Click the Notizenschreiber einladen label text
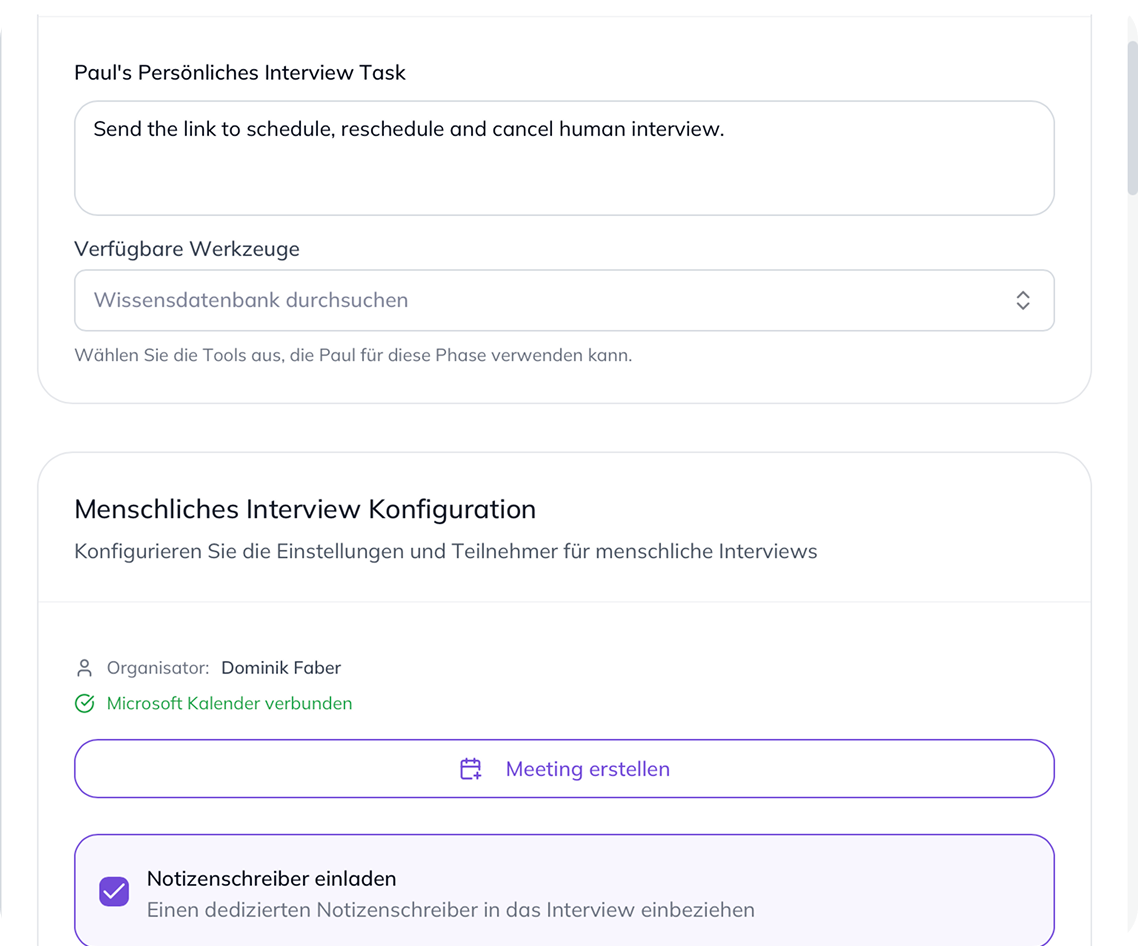The image size is (1138, 946). click(271, 878)
